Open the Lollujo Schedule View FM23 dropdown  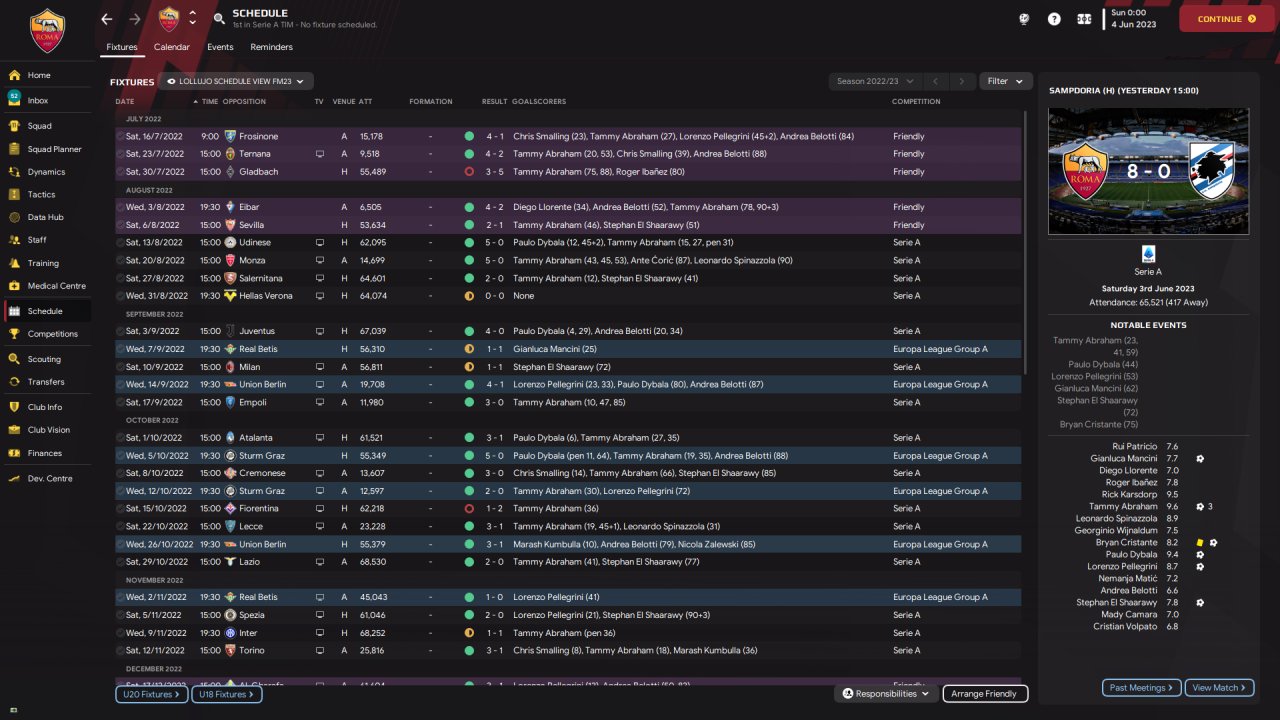(236, 81)
